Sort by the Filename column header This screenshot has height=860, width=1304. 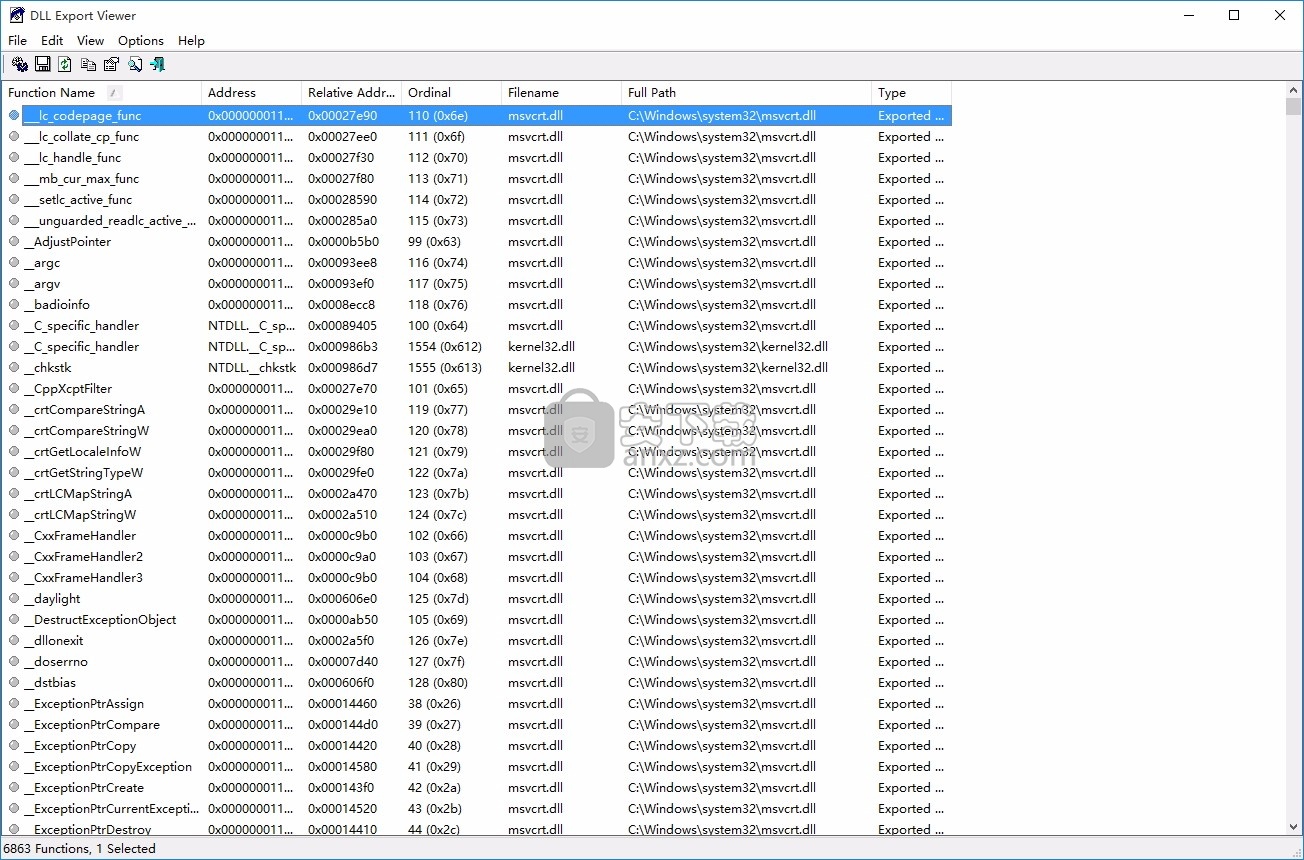[x=562, y=93]
